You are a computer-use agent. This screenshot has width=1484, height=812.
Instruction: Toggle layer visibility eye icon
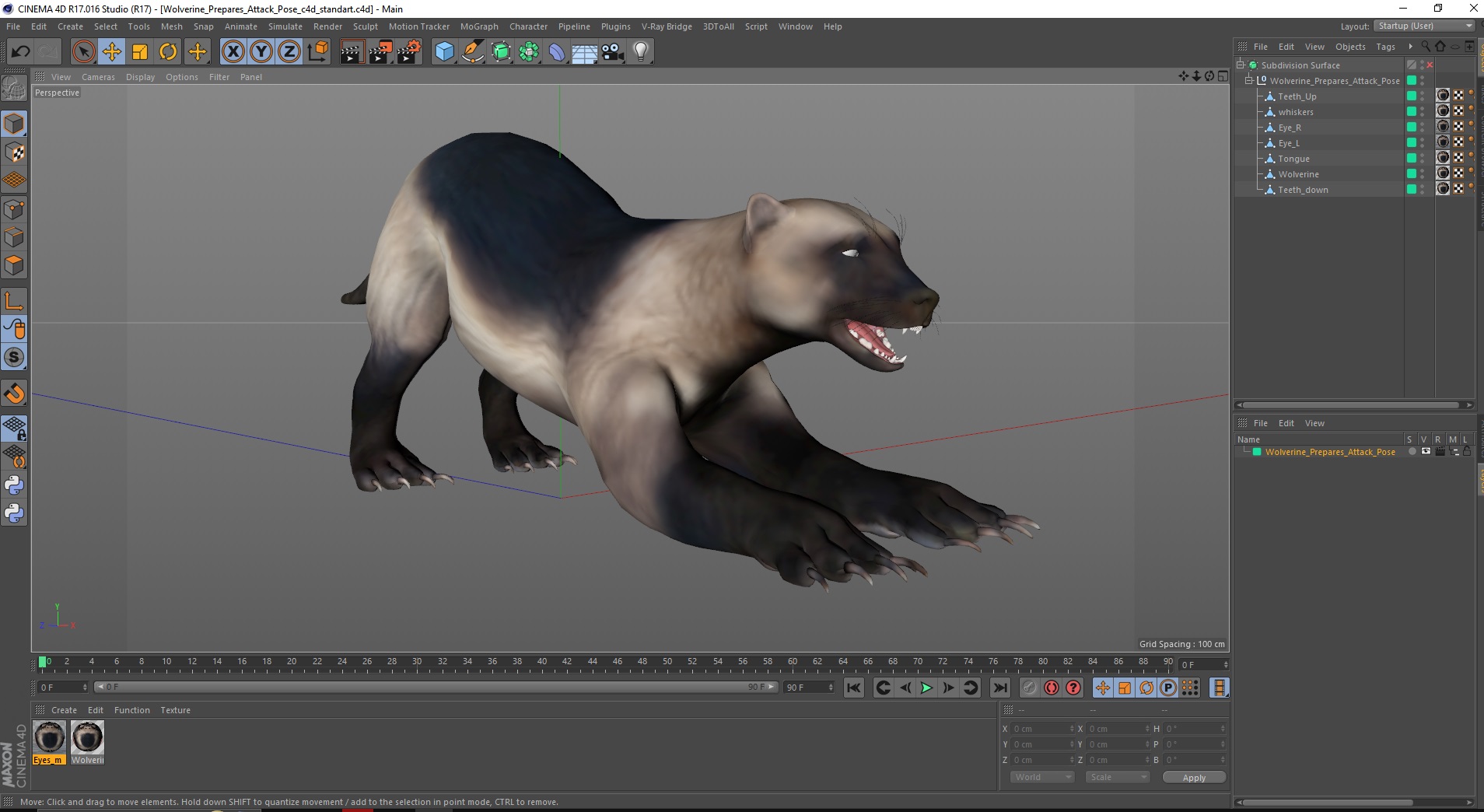tap(1426, 452)
